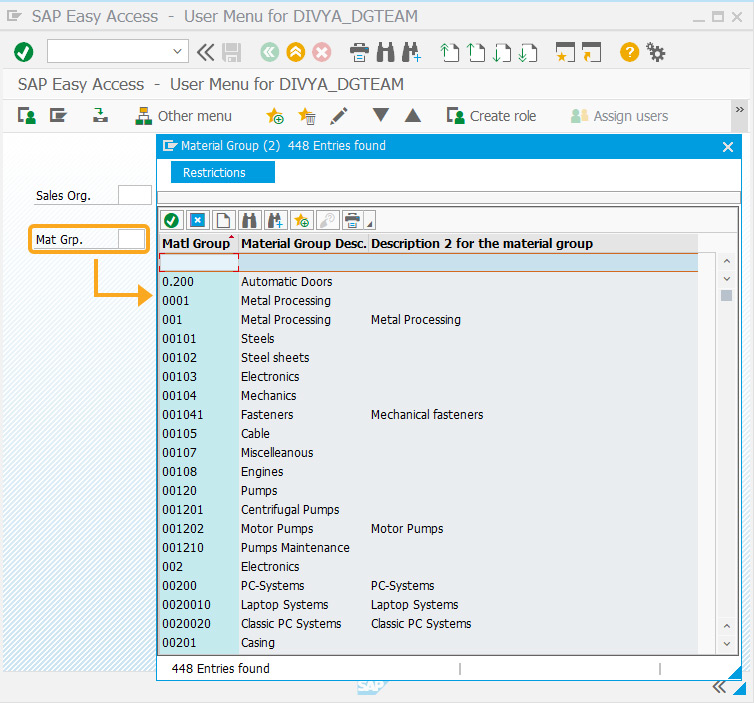The image size is (754, 703).
Task: Click the red Cancel button
Action: coord(322,52)
